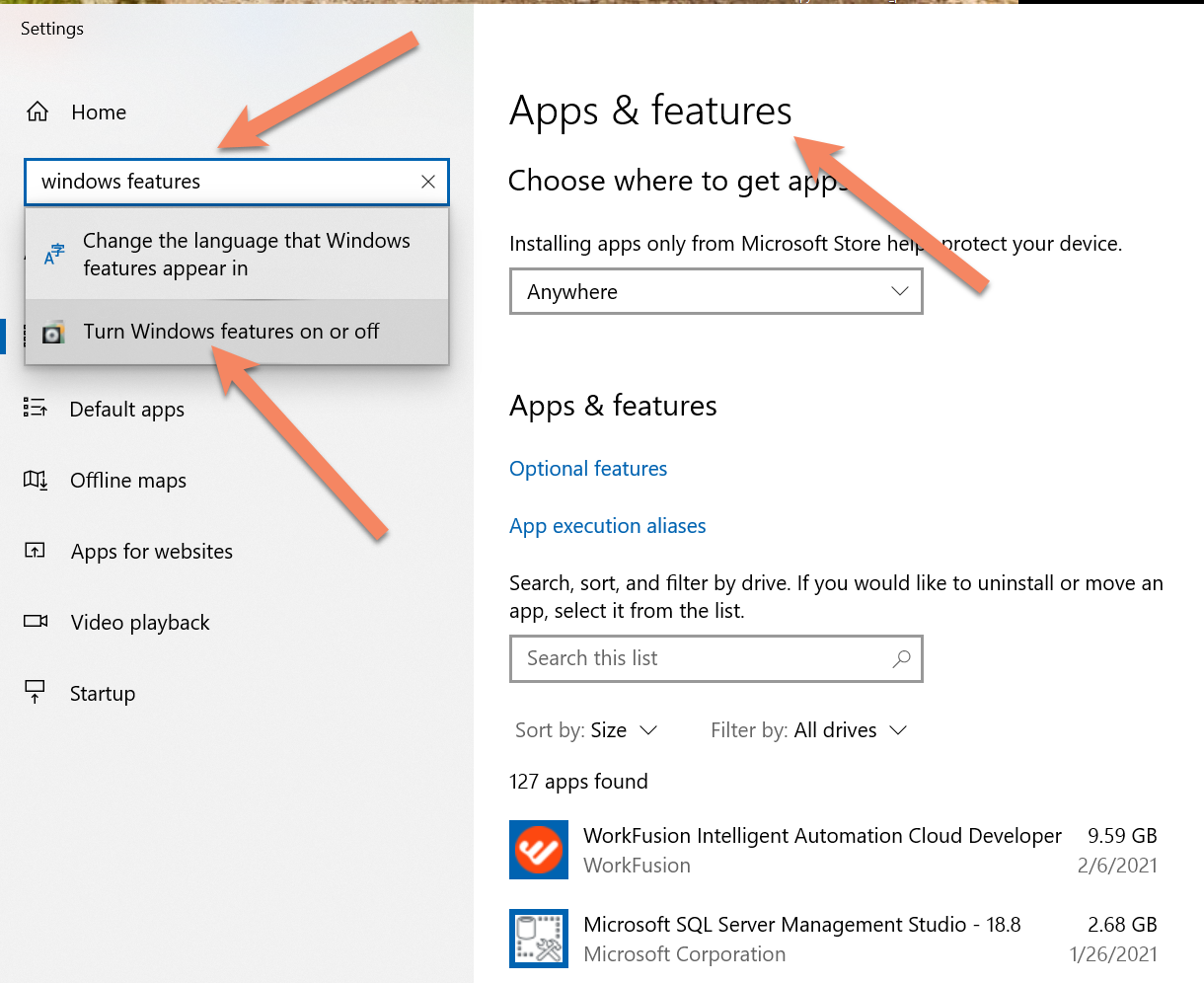Screen dimensions: 1204x983
Task: Click the 2/6/2021 install date
Action: (x=1117, y=866)
